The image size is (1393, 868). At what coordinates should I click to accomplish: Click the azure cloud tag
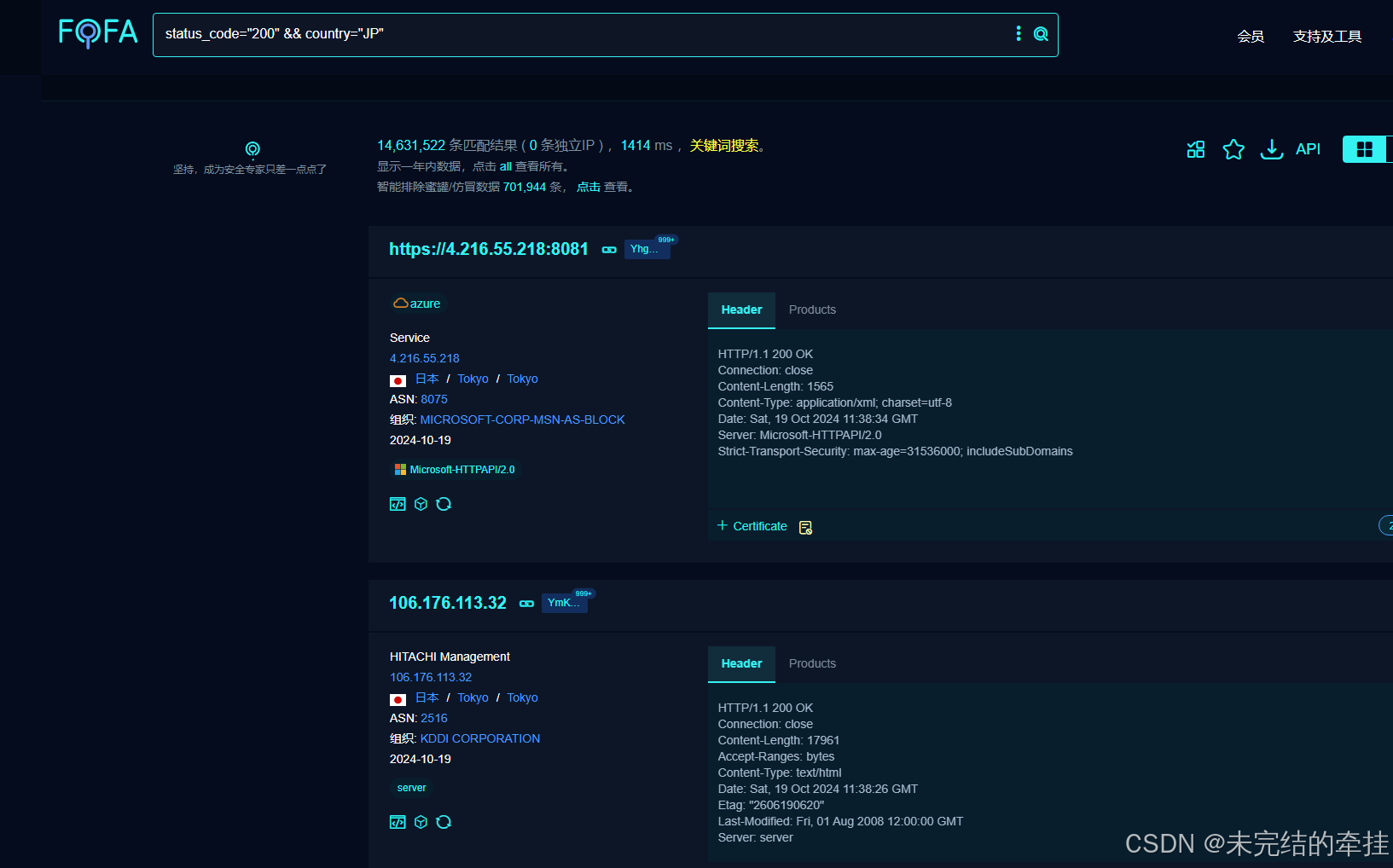[417, 304]
